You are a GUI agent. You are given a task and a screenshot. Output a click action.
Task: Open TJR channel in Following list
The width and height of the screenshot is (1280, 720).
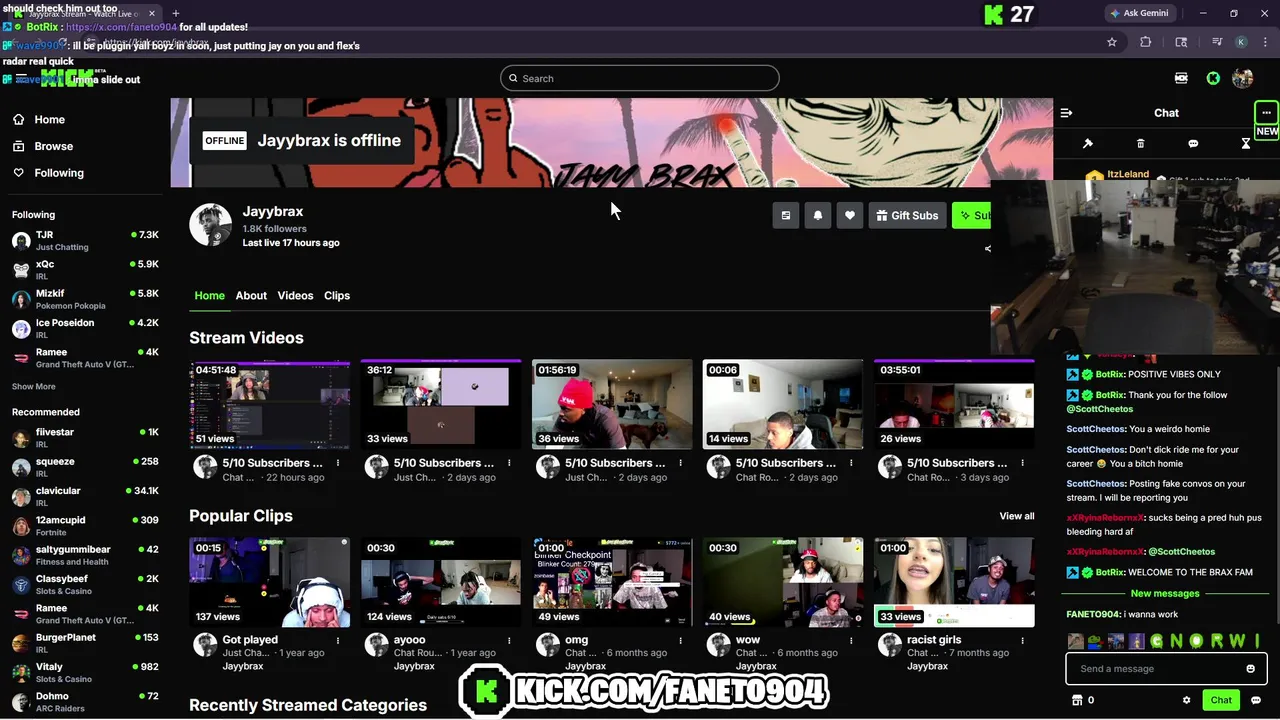point(85,240)
